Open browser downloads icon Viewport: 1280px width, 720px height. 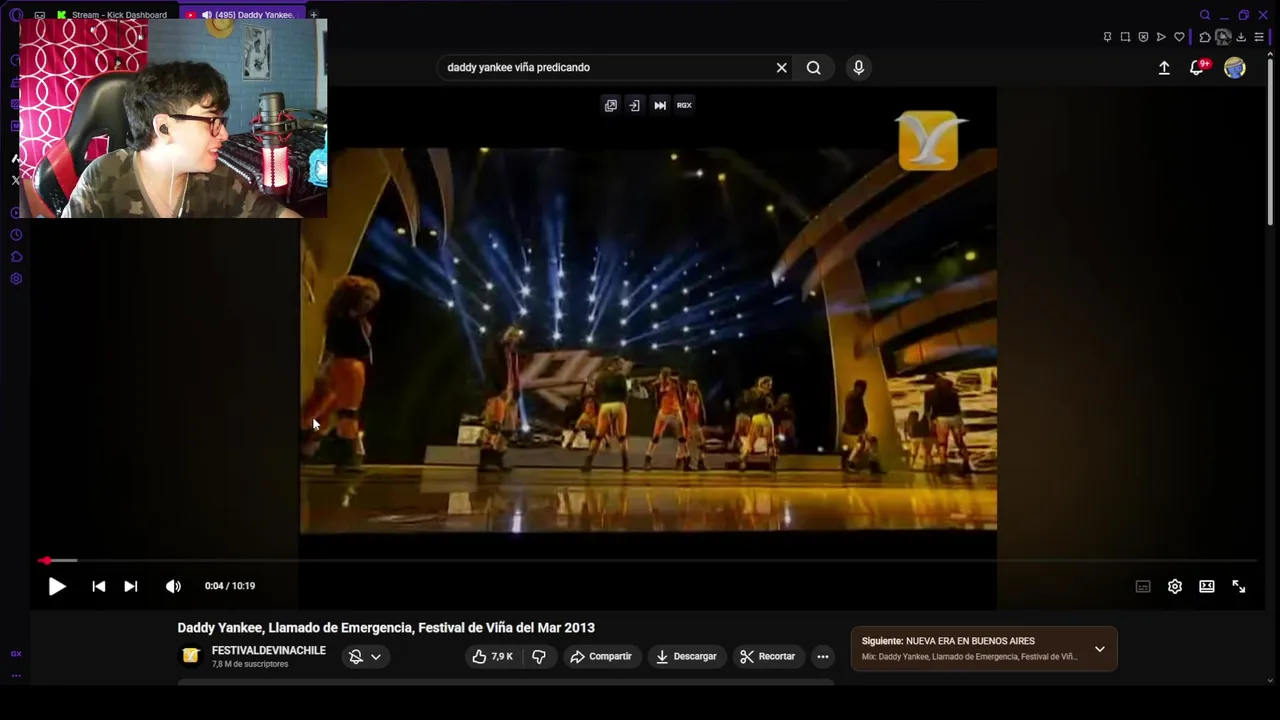pyautogui.click(x=1241, y=37)
